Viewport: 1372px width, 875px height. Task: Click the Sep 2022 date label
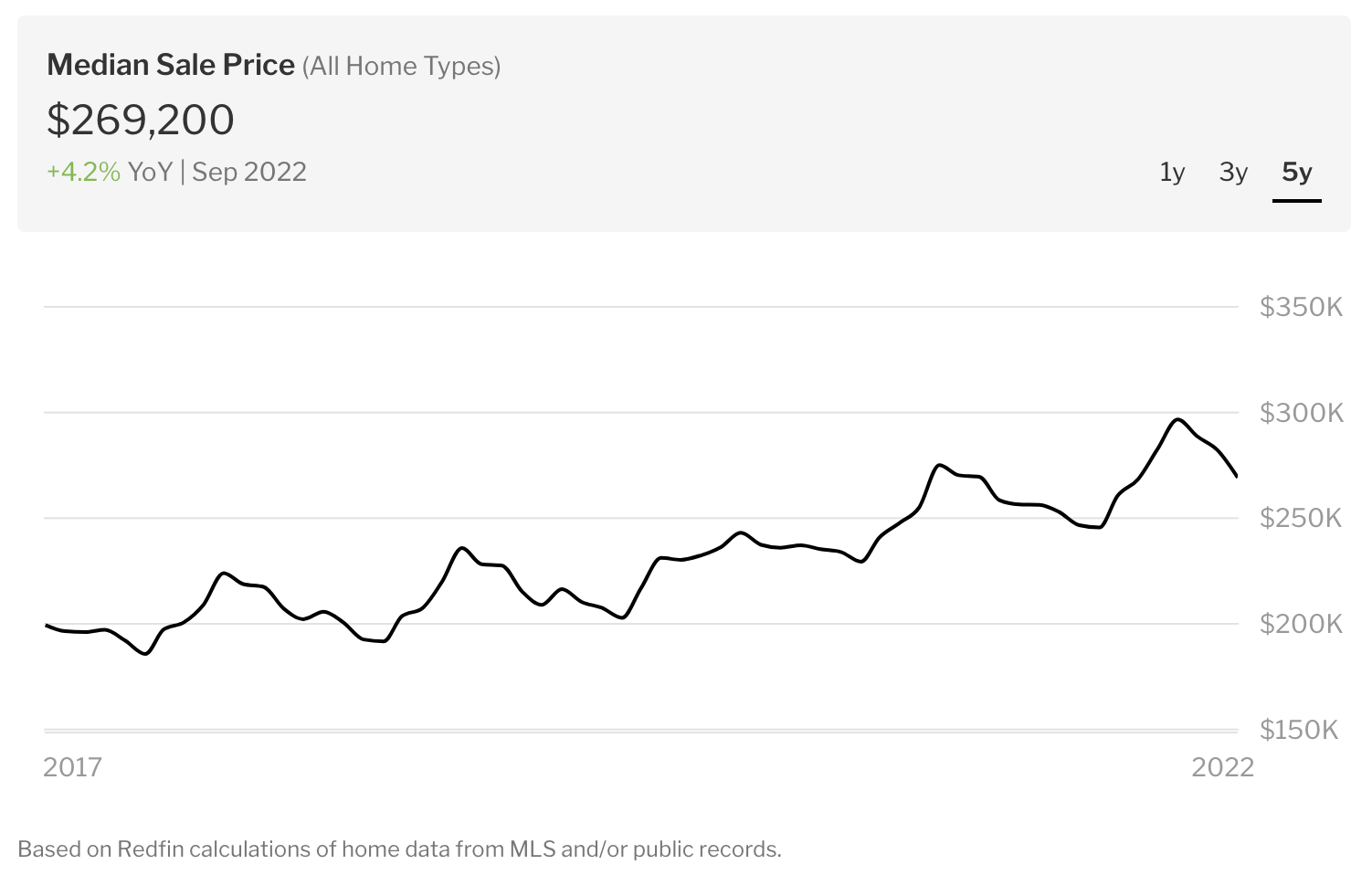pyautogui.click(x=249, y=172)
